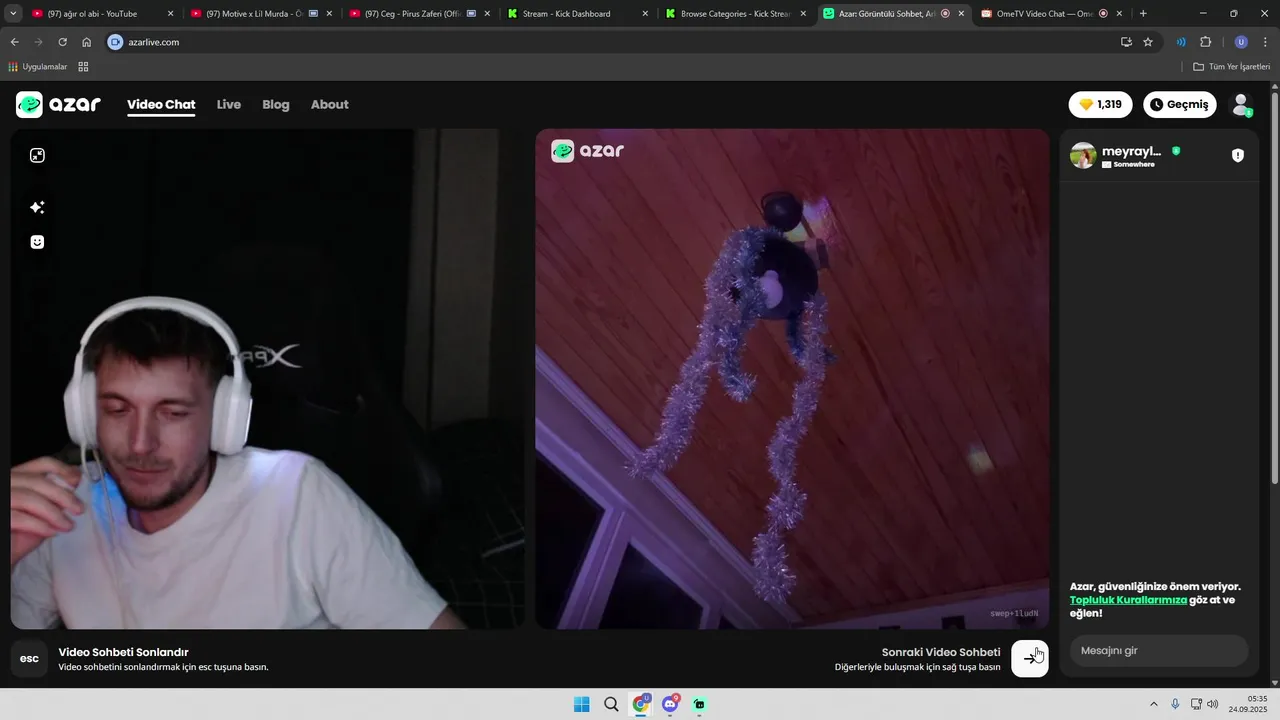This screenshot has width=1280, height=720.
Task: Click meyrayl's profile picture
Action: [1083, 155]
